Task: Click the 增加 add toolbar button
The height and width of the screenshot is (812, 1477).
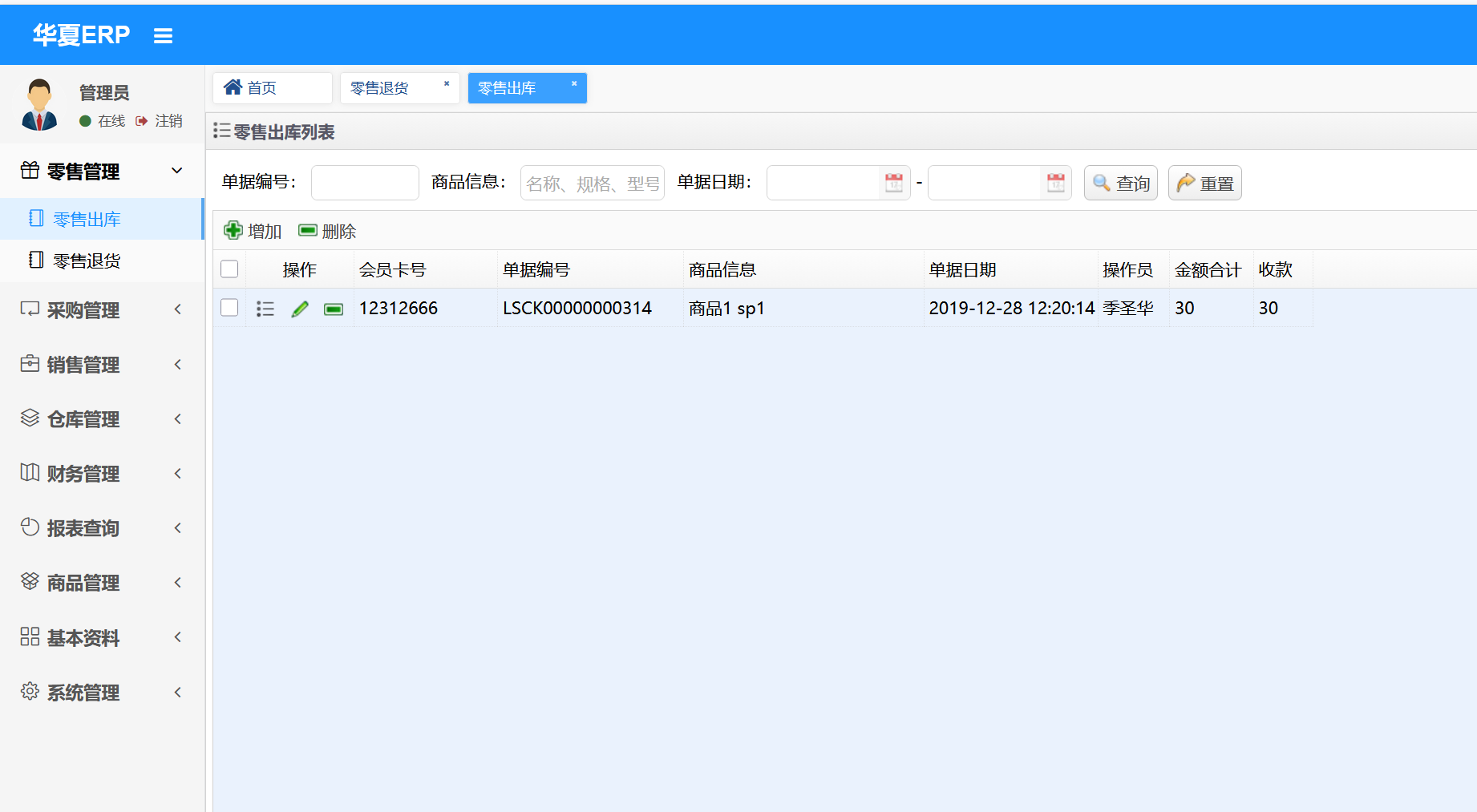Action: pos(253,231)
